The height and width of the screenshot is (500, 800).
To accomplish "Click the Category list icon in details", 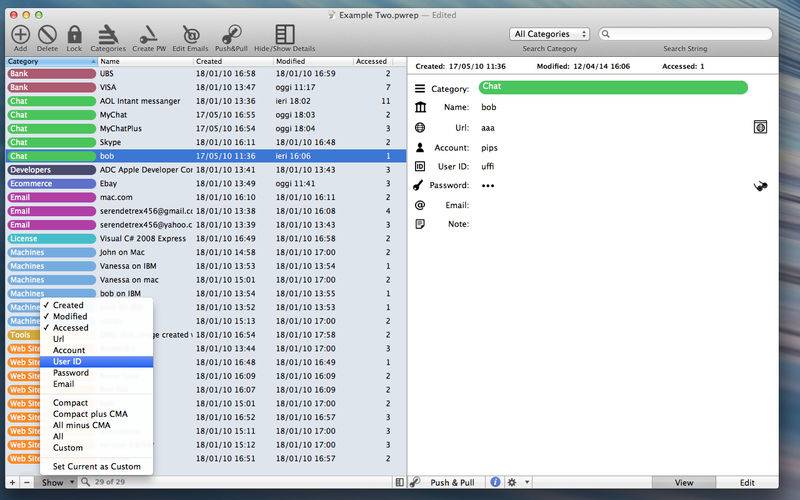I will (420, 88).
